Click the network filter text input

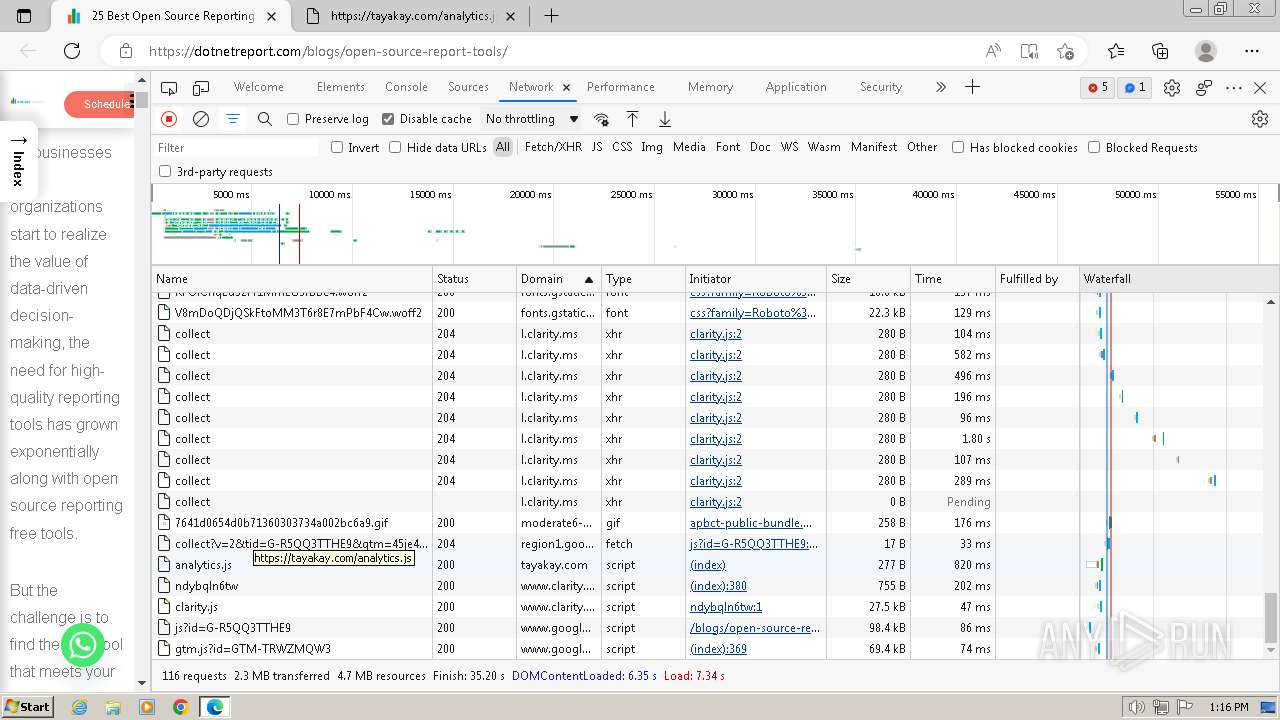click(237, 148)
